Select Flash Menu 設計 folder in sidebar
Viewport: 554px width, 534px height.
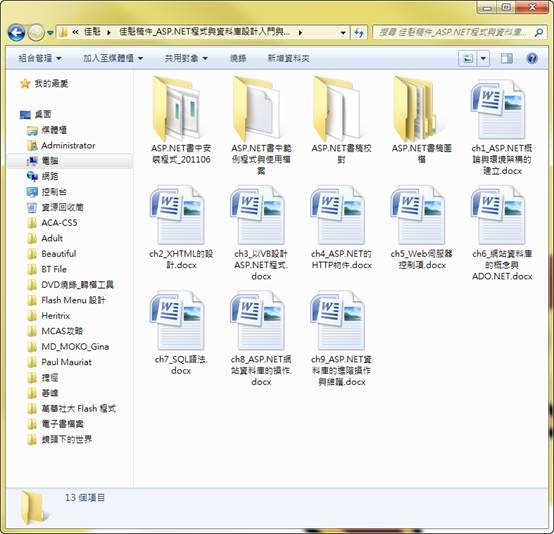pos(66,300)
